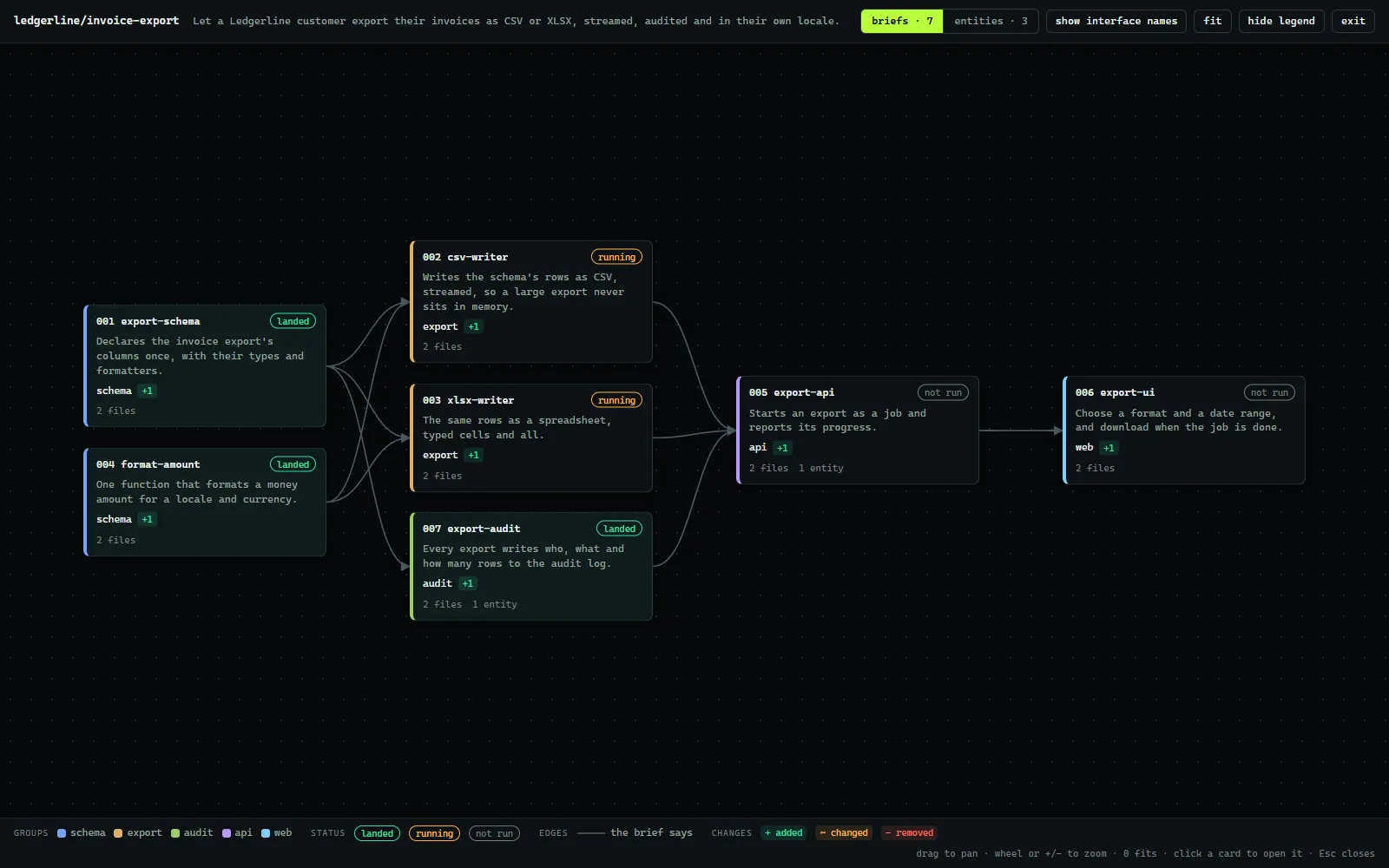Toggle hide legend

click(1281, 21)
